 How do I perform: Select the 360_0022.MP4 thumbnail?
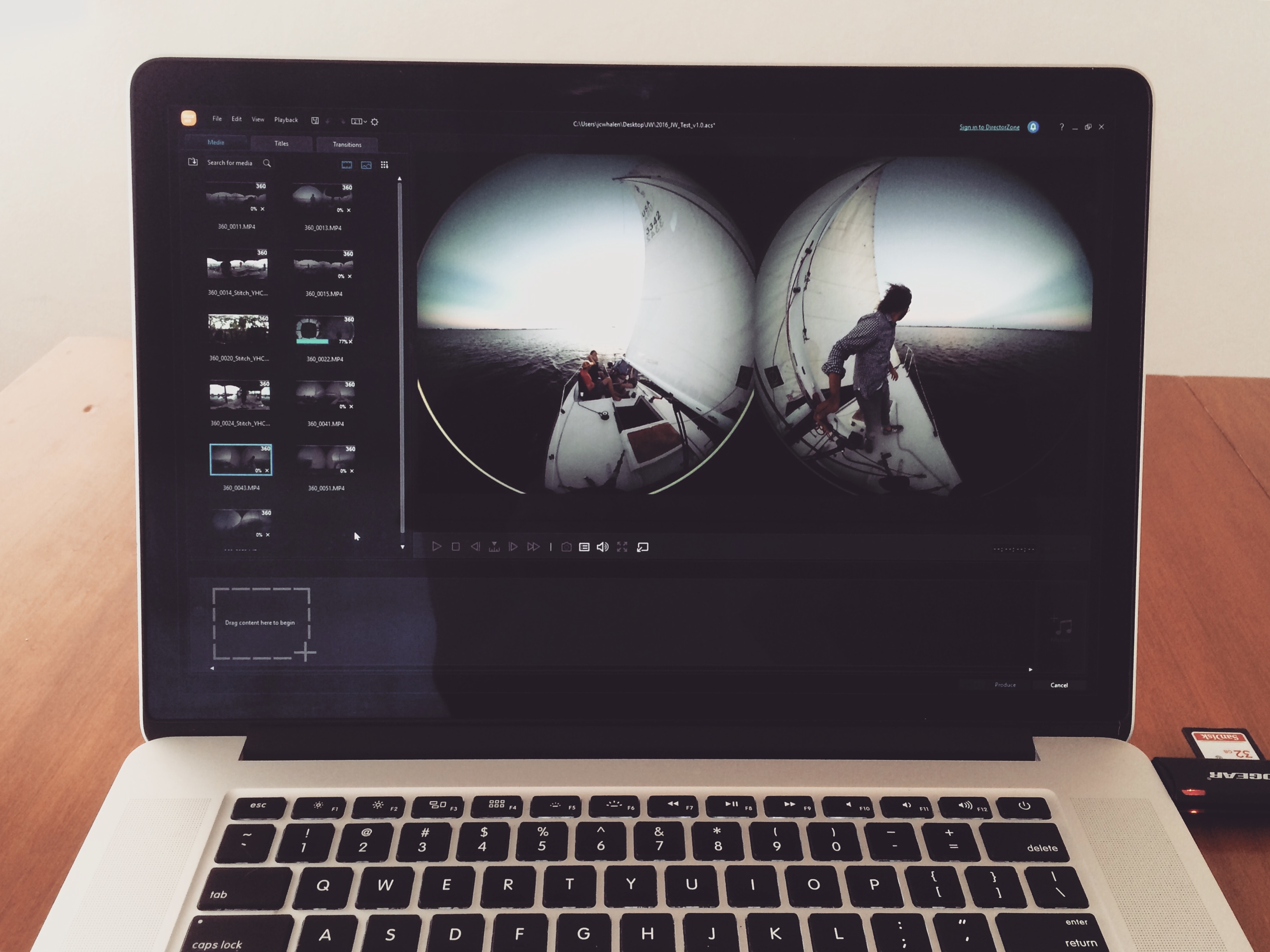[325, 331]
